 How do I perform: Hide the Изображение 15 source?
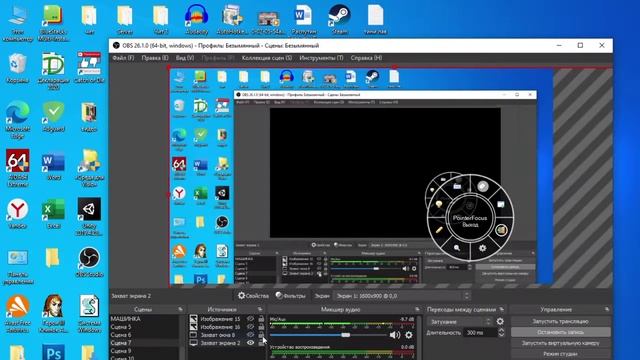[x=250, y=319]
